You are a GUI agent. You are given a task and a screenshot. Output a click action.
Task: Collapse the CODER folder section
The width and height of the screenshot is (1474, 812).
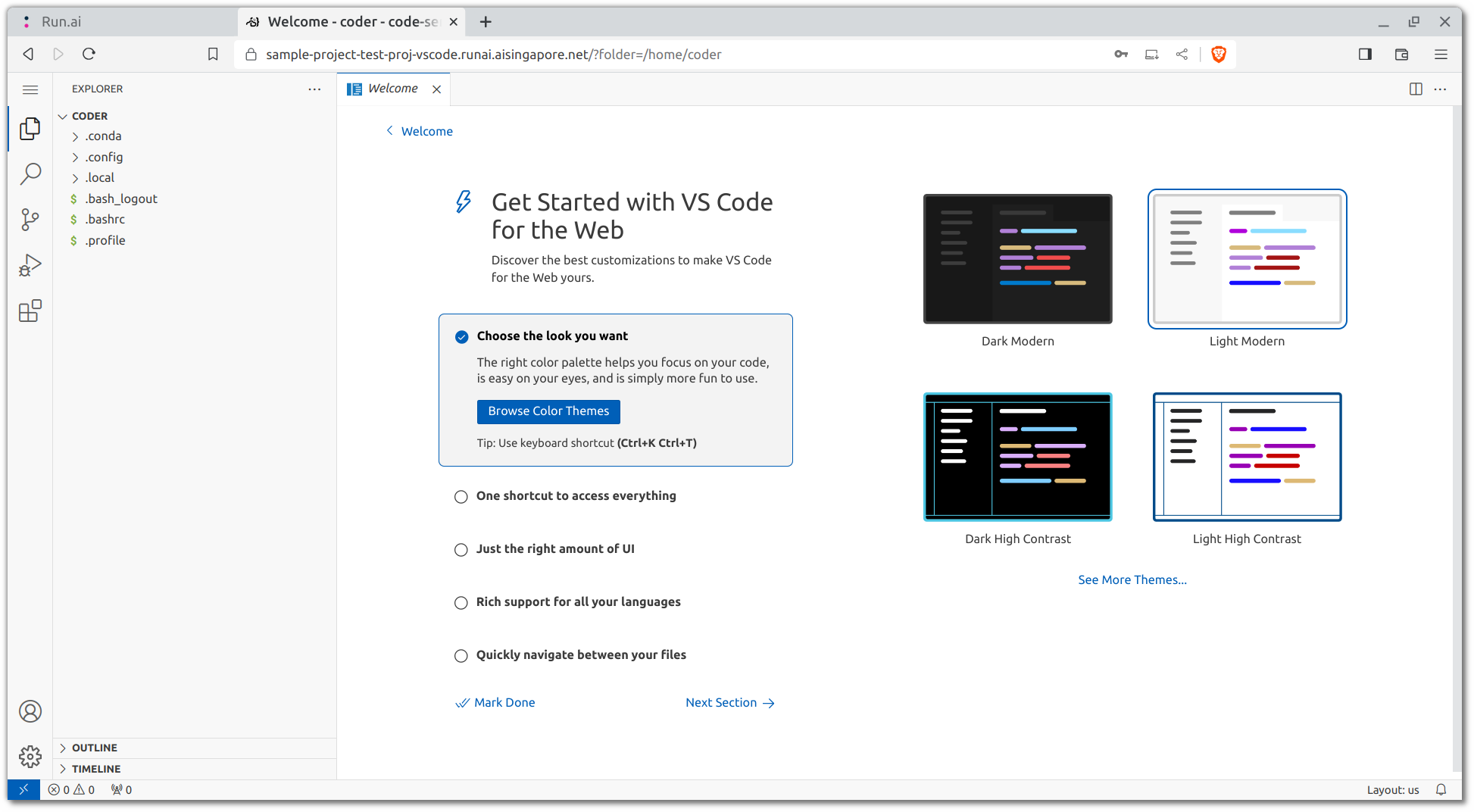[195, 116]
